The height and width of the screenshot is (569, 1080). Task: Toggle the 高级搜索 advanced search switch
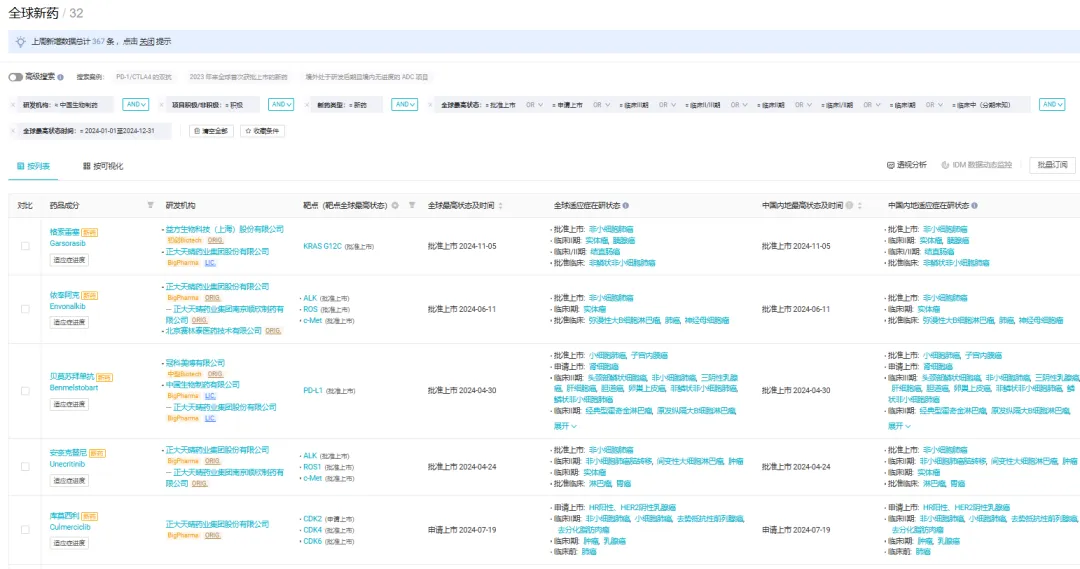pos(15,77)
